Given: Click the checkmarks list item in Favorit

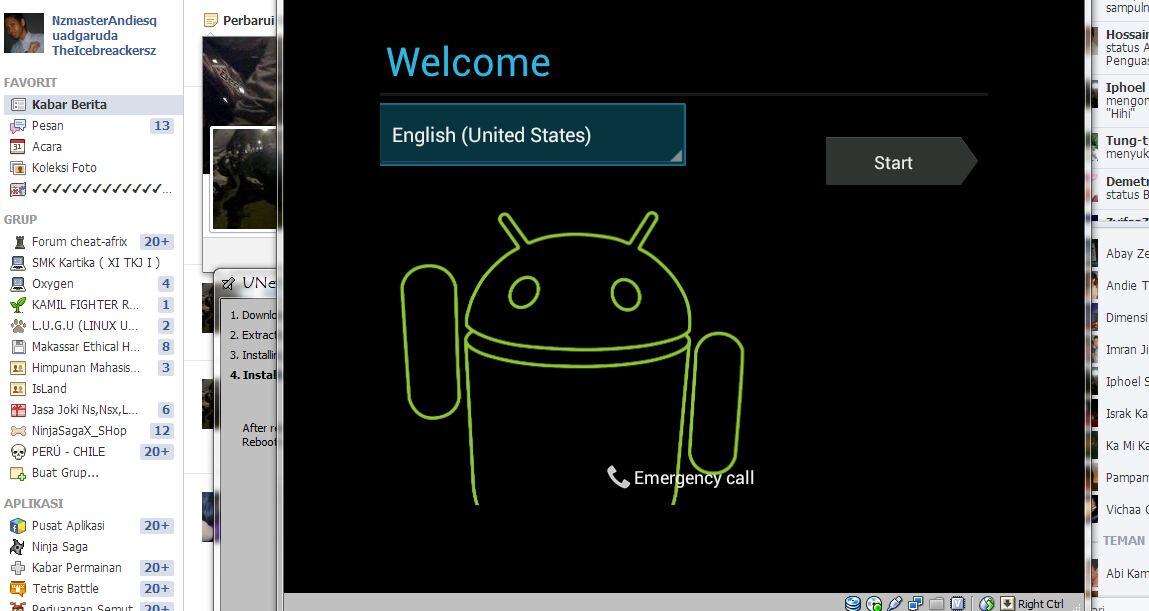Looking at the screenshot, I should pos(101,189).
